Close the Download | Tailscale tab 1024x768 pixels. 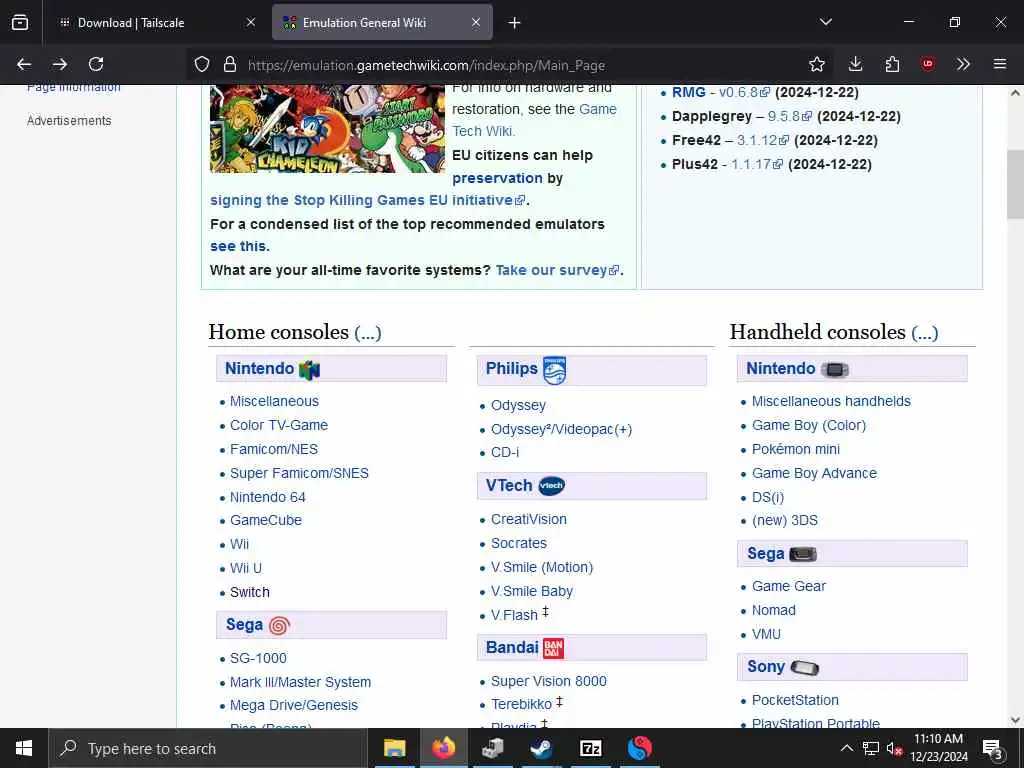[x=251, y=22]
